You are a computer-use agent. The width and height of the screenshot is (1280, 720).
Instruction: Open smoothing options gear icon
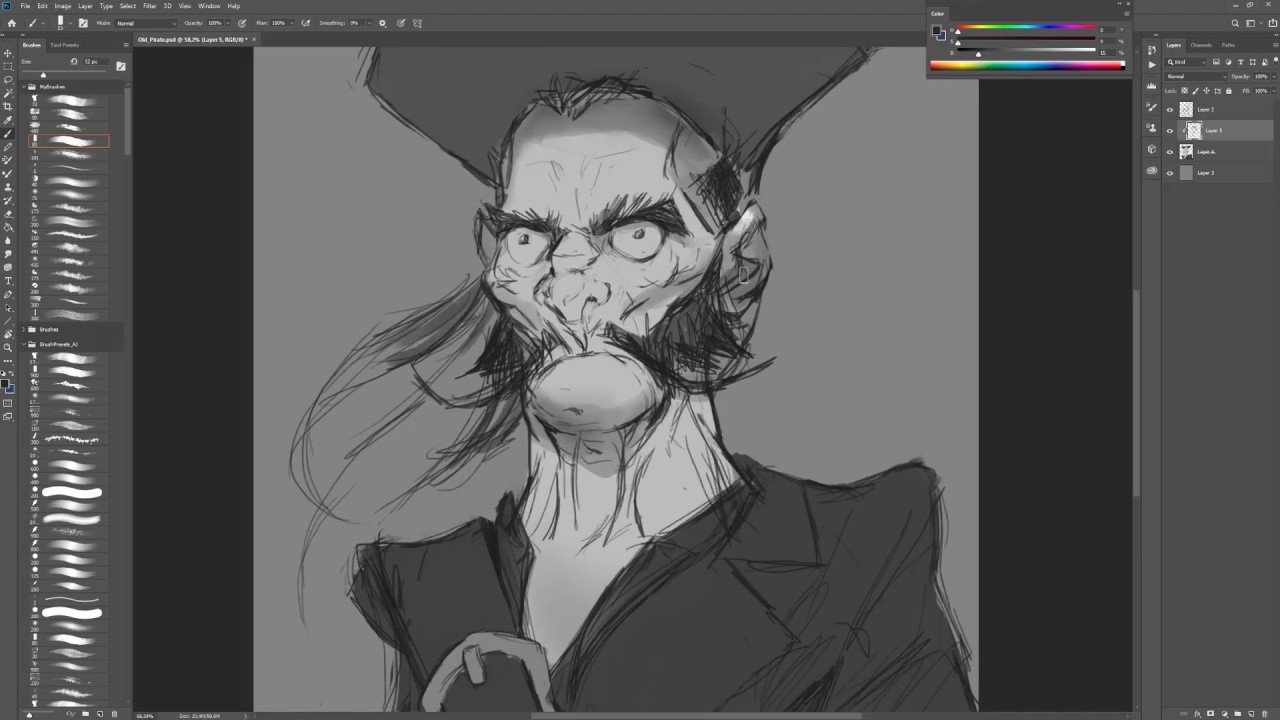382,23
